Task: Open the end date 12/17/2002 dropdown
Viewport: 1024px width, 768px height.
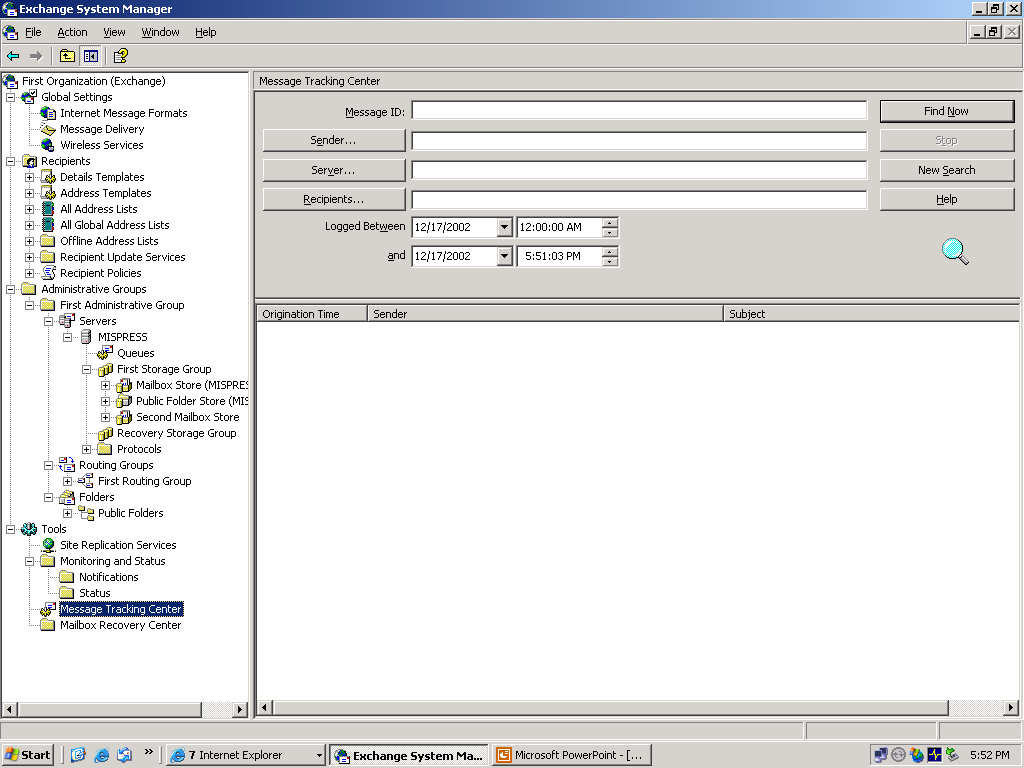Action: [504, 256]
